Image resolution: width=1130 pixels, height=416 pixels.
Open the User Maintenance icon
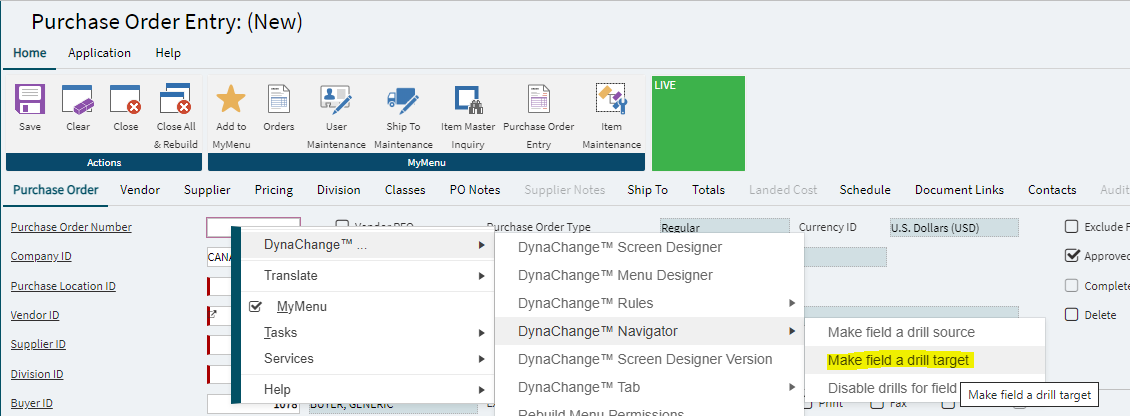click(x=336, y=100)
